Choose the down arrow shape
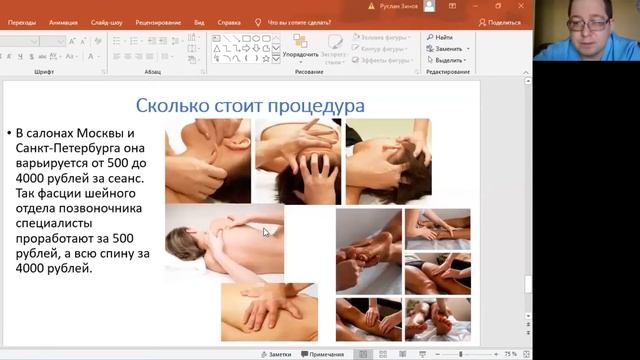Image resolution: width=640 pixels, height=360 pixels. click(256, 49)
